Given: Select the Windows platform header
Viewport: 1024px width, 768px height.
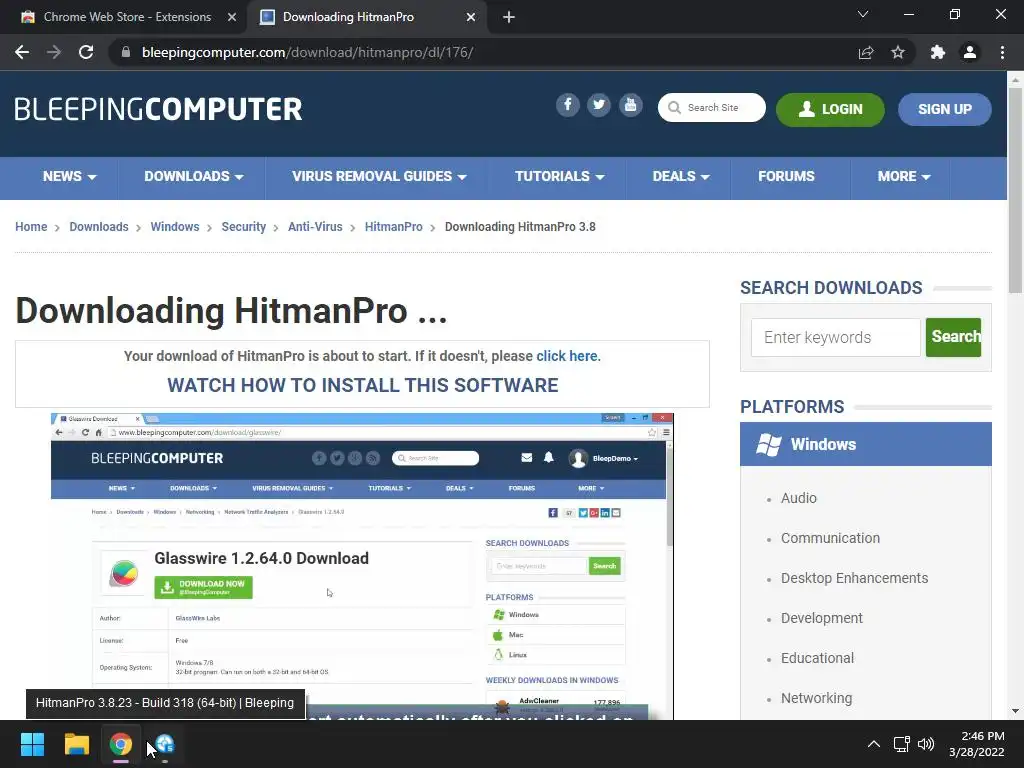Looking at the screenshot, I should tap(865, 444).
